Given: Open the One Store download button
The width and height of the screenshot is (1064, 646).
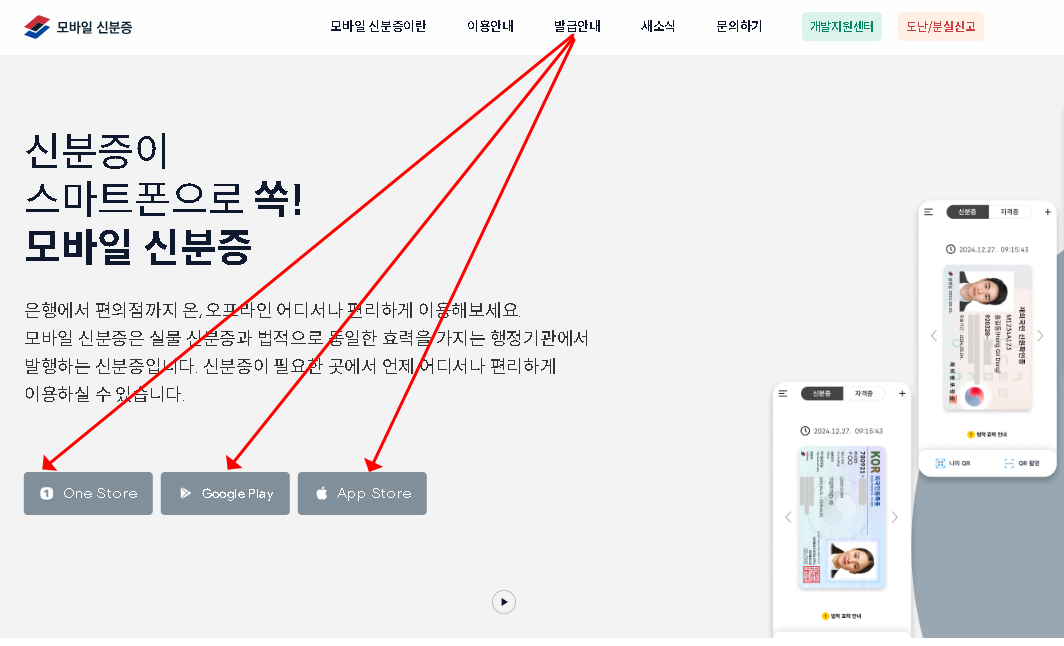Looking at the screenshot, I should pyautogui.click(x=88, y=493).
